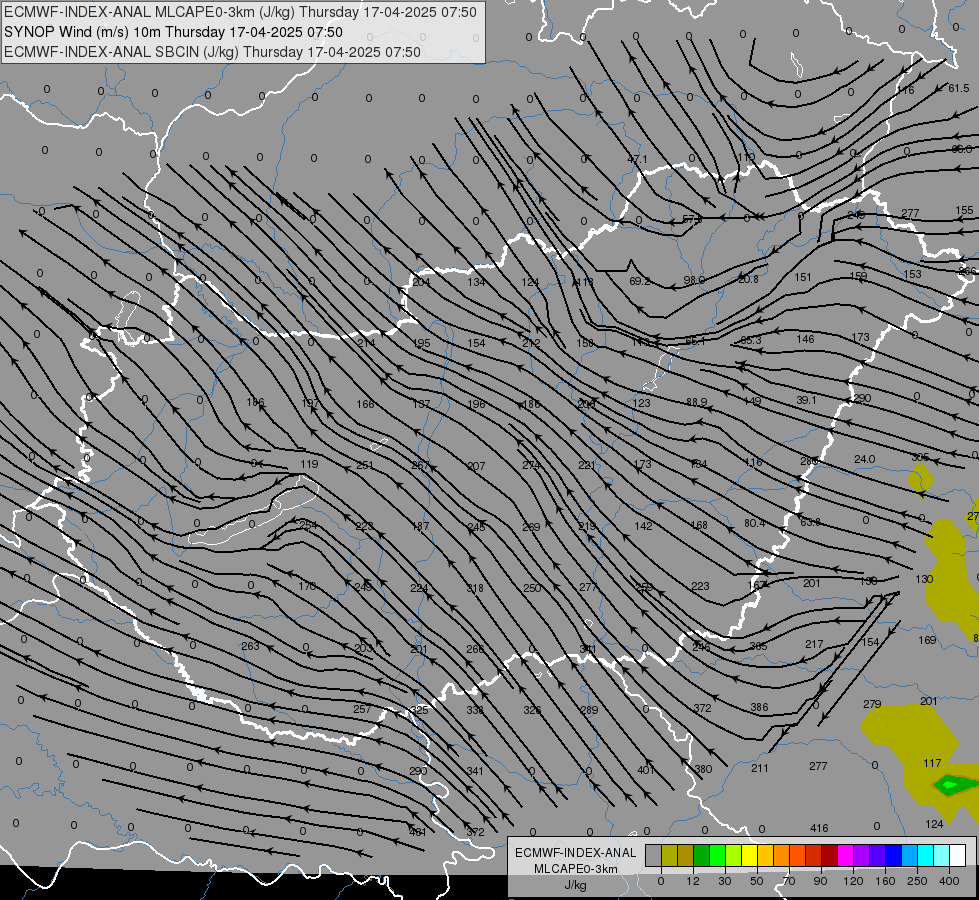Click the map value 20.8
This screenshot has width=979, height=900.
pyautogui.click(x=748, y=279)
